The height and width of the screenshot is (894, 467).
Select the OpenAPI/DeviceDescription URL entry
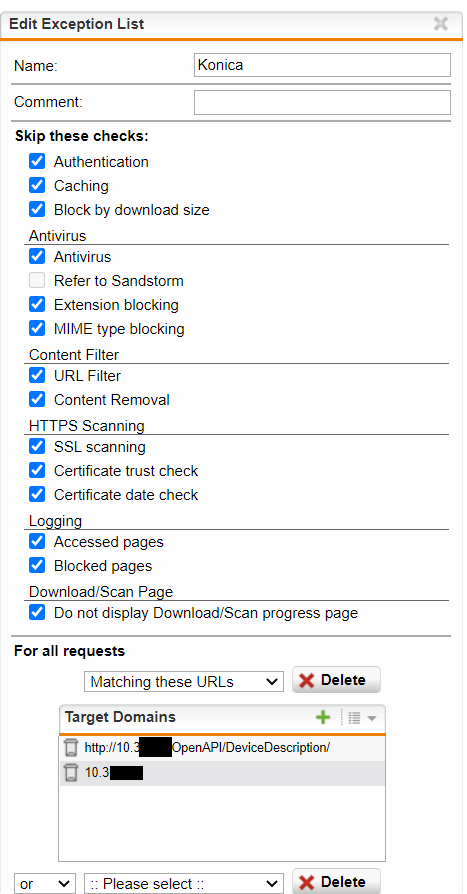207,747
